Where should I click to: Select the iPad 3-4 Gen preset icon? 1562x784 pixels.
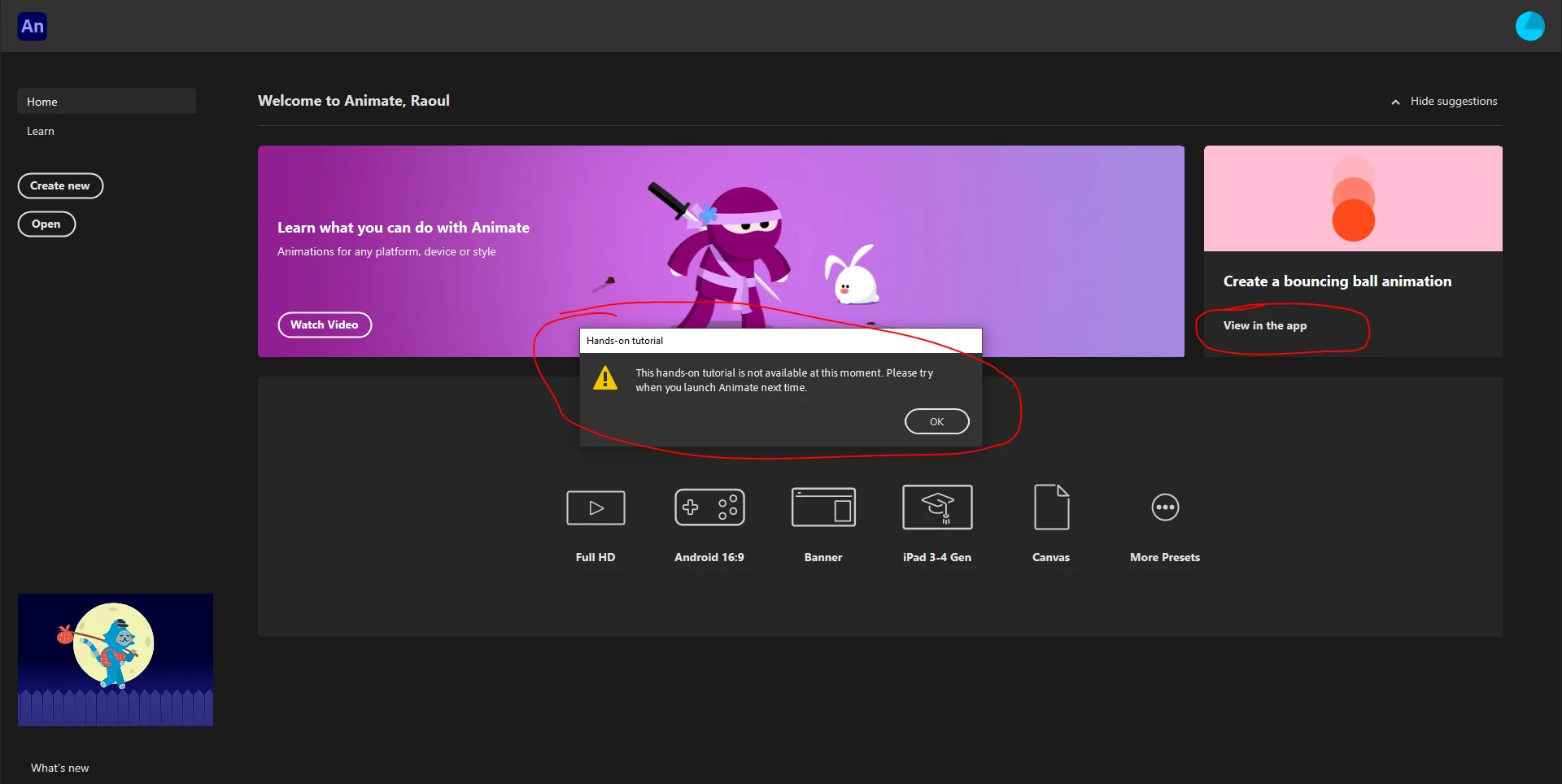tap(937, 507)
